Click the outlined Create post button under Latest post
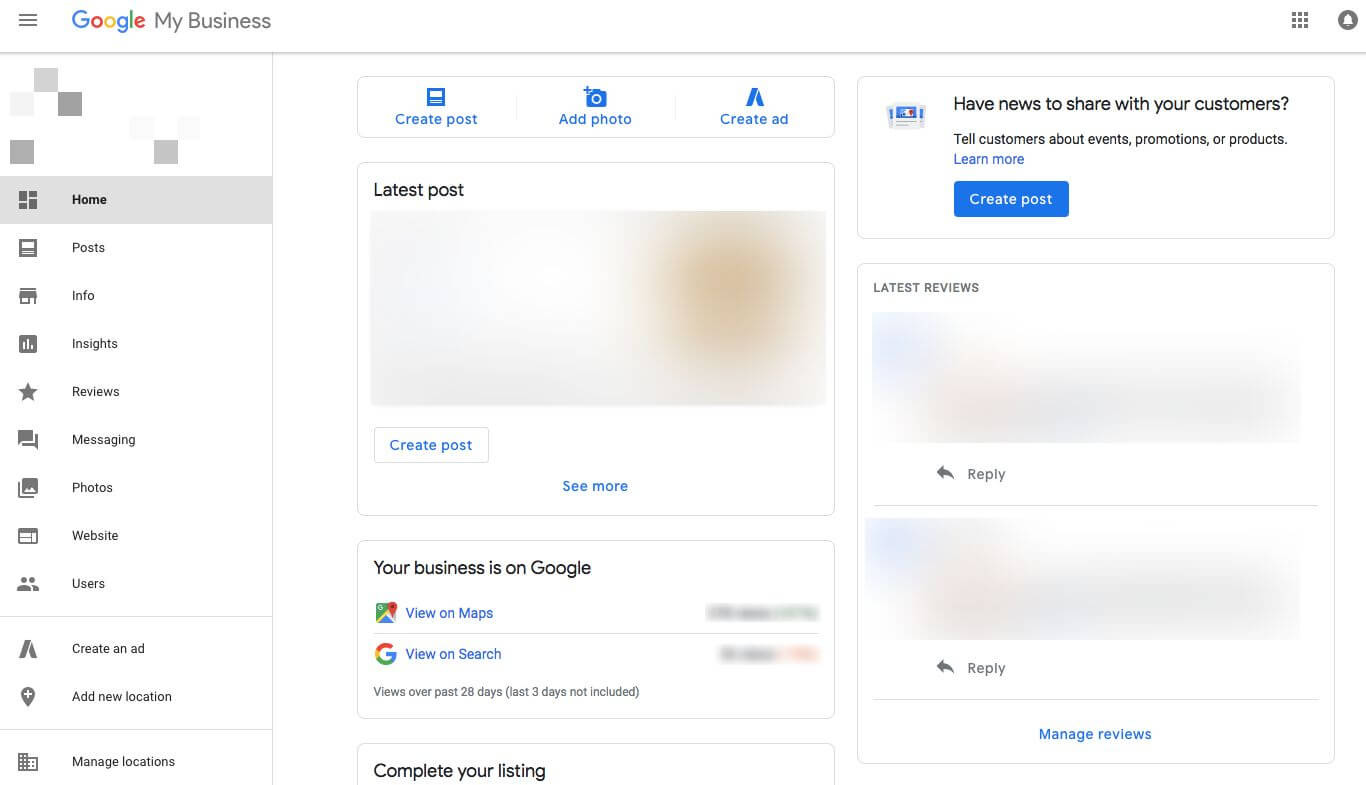 tap(431, 445)
